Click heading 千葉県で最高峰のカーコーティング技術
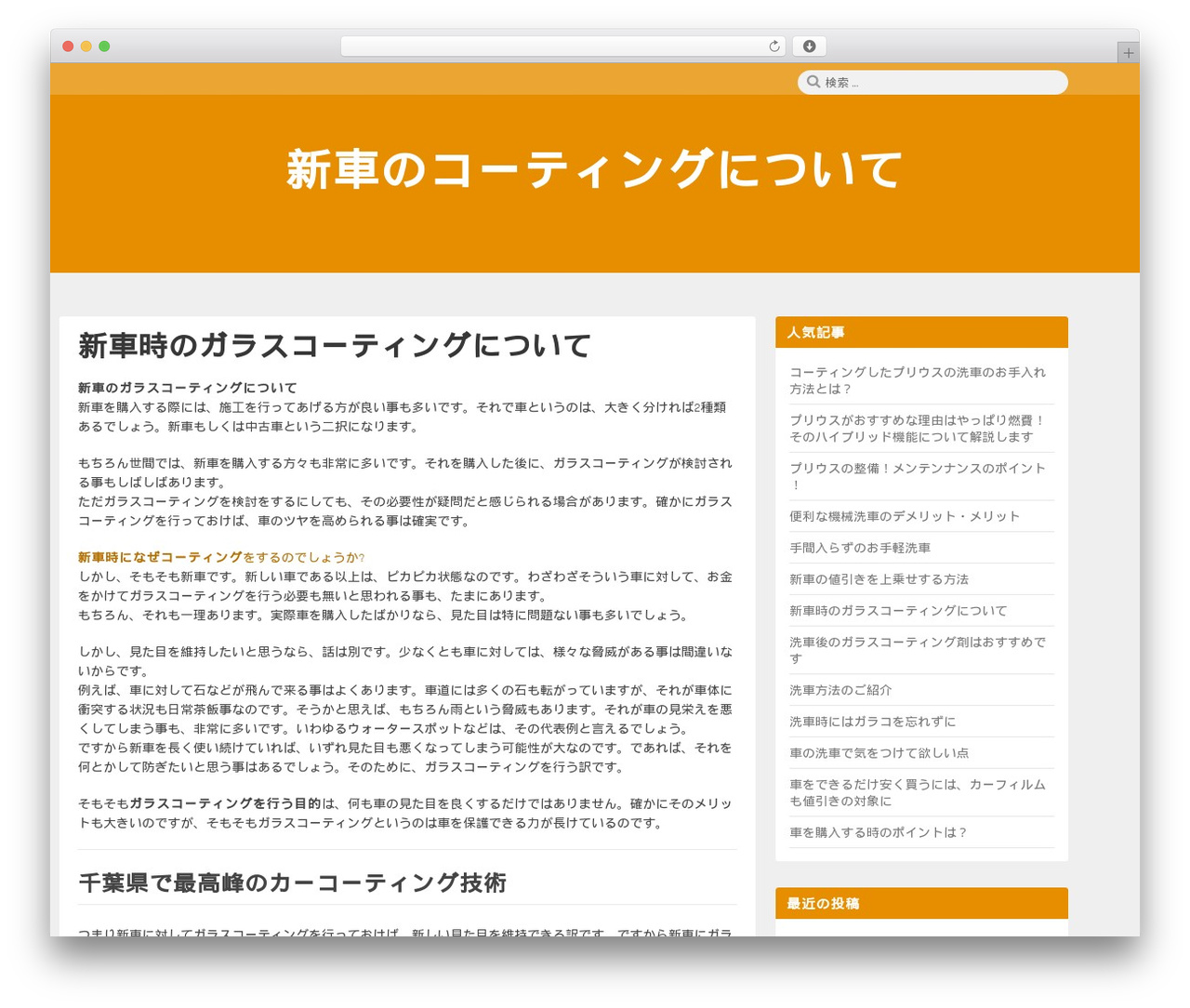 (x=292, y=882)
